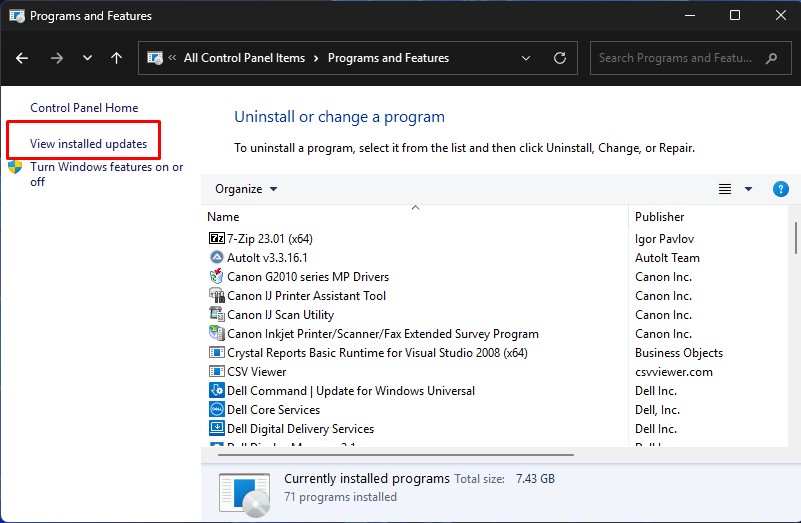Viewport: 801px width, 523px height.
Task: Click Programs and Features title bar icon
Action: click(16, 16)
